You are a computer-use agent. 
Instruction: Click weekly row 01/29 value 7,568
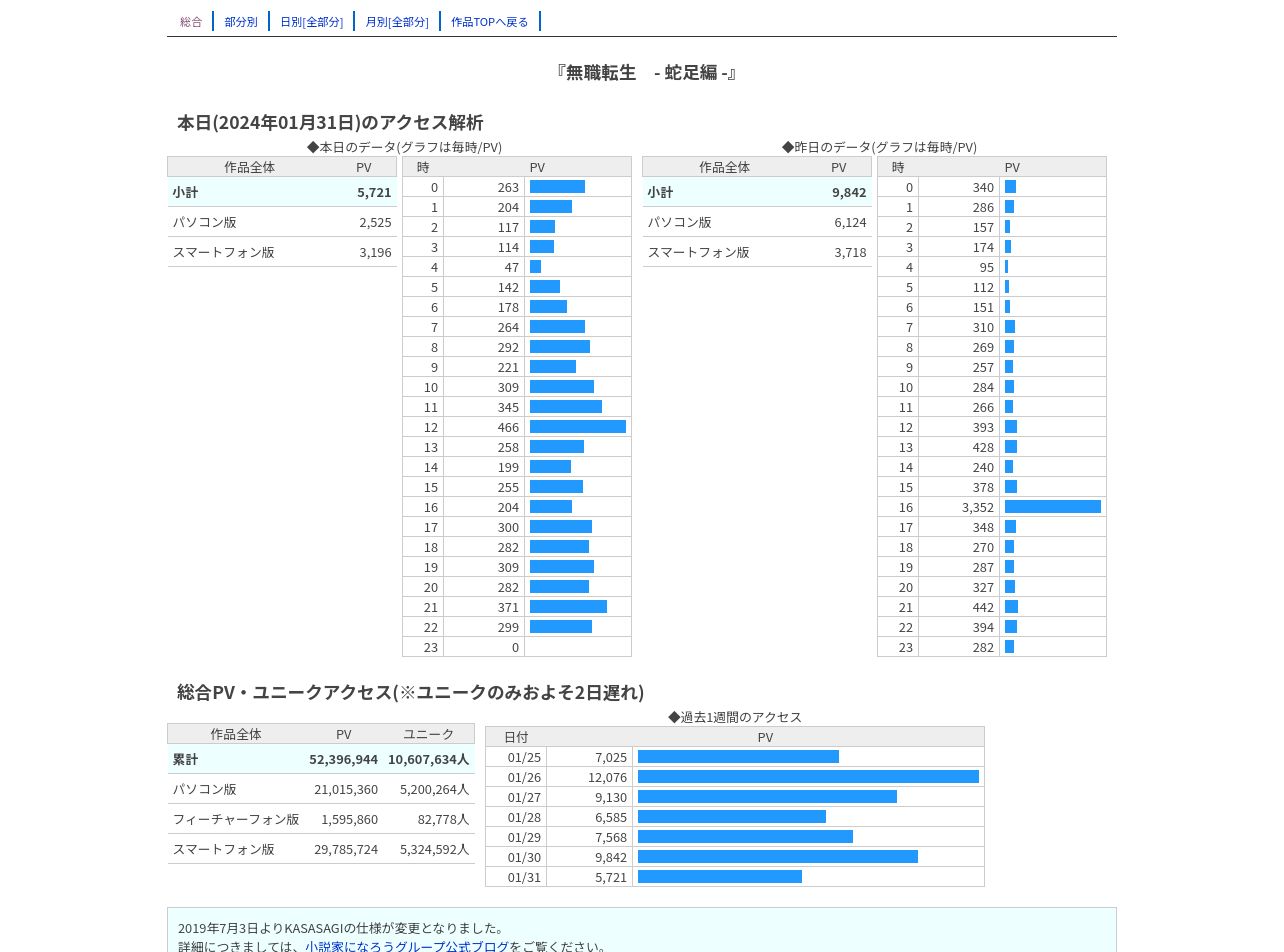click(610, 837)
